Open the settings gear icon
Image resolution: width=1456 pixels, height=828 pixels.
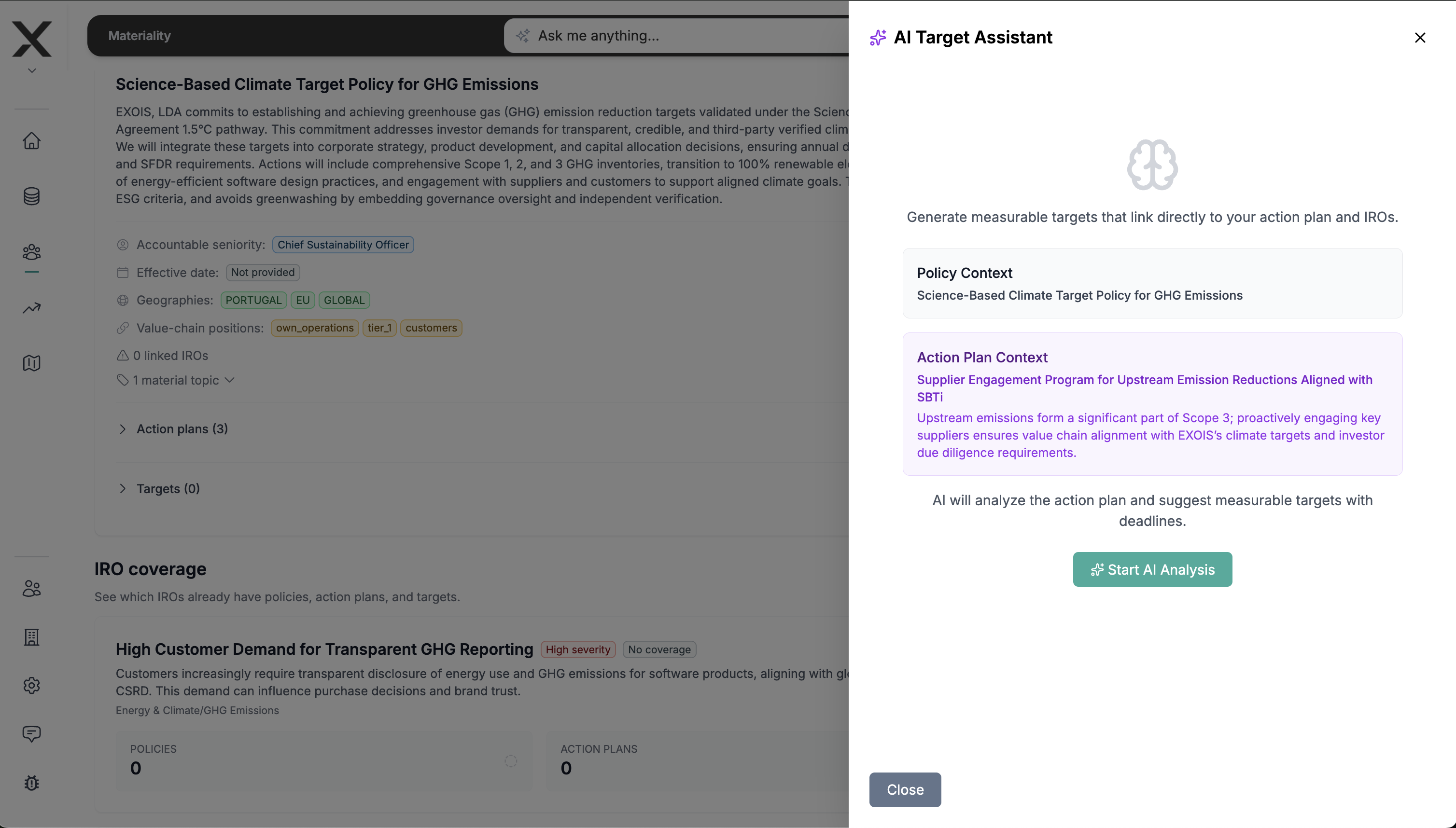coord(32,685)
